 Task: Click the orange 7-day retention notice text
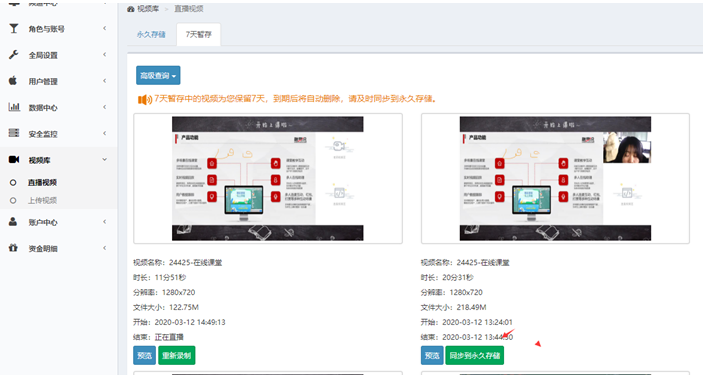[x=295, y=99]
